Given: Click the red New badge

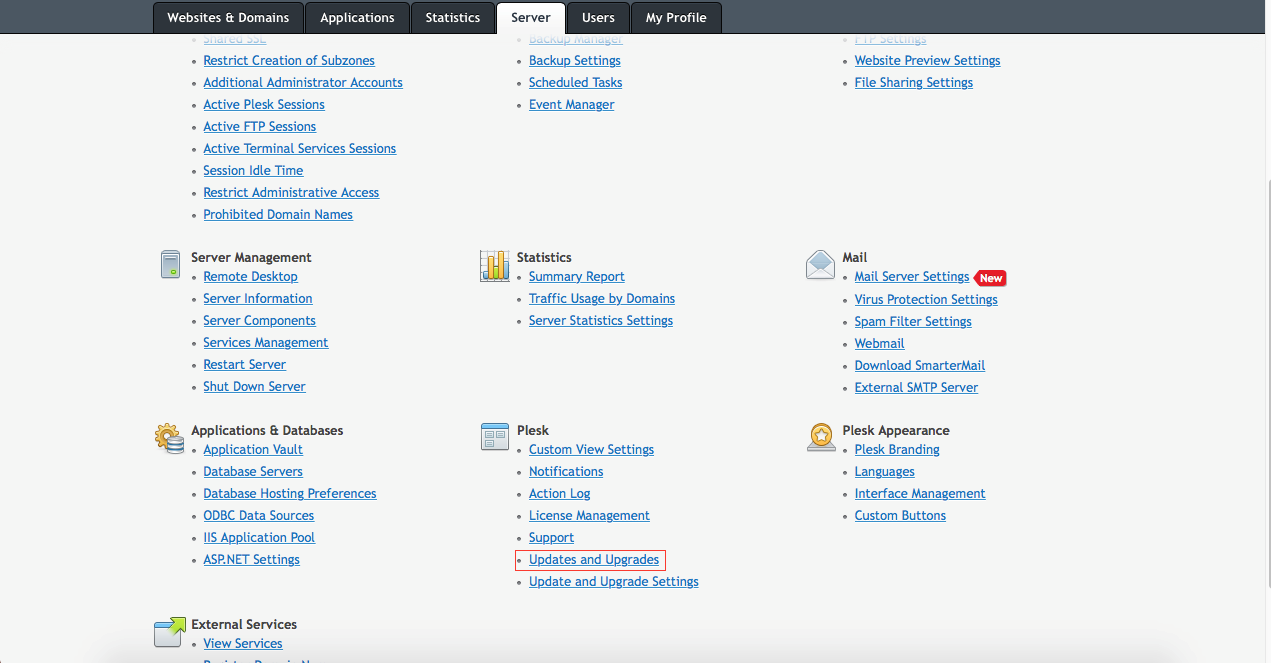Looking at the screenshot, I should (x=990, y=278).
